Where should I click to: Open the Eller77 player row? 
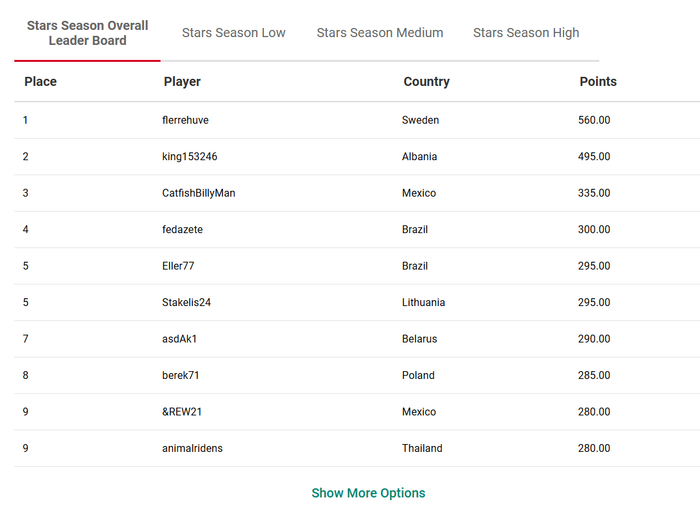(x=180, y=266)
